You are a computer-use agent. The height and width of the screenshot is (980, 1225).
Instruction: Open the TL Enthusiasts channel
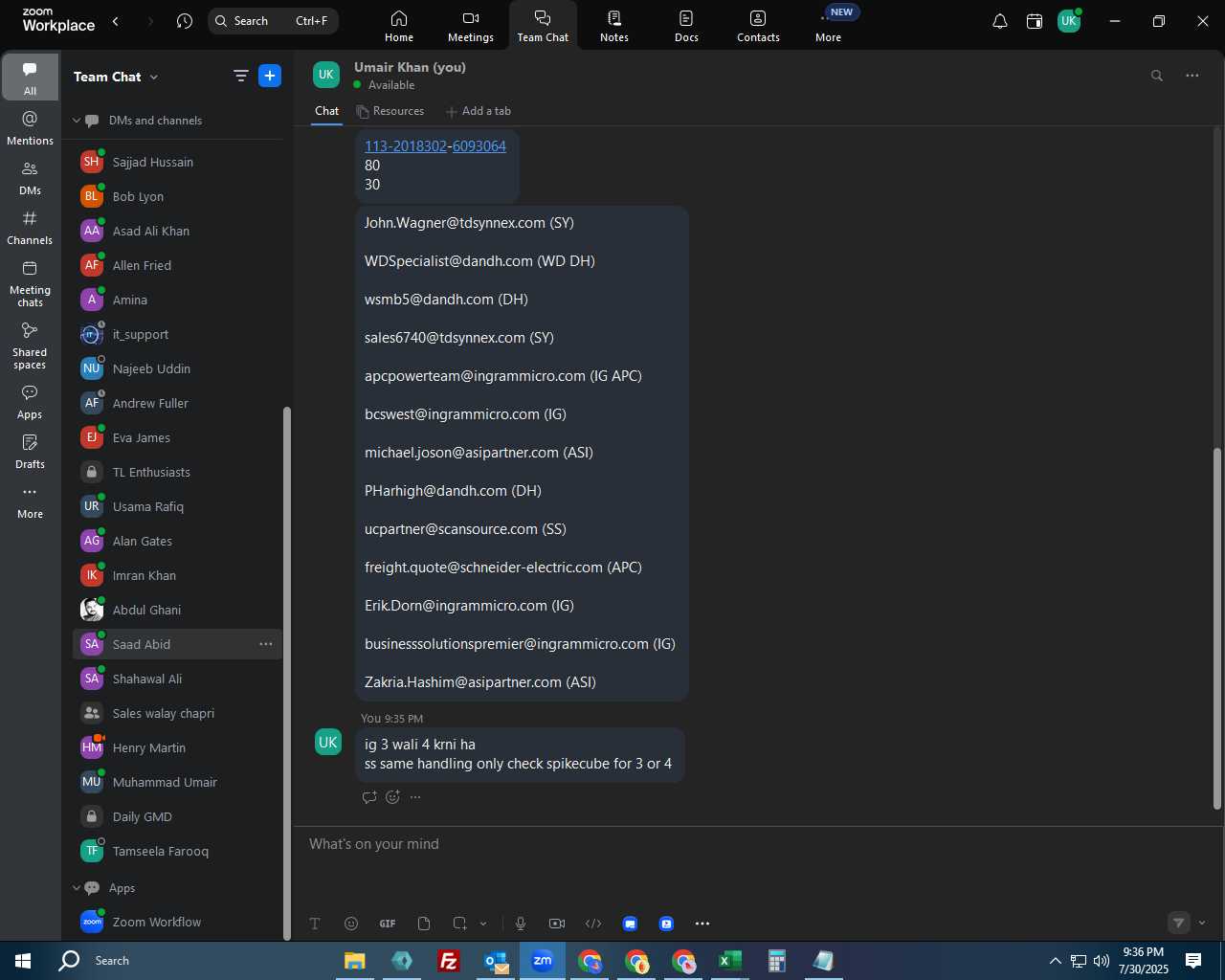(178, 472)
